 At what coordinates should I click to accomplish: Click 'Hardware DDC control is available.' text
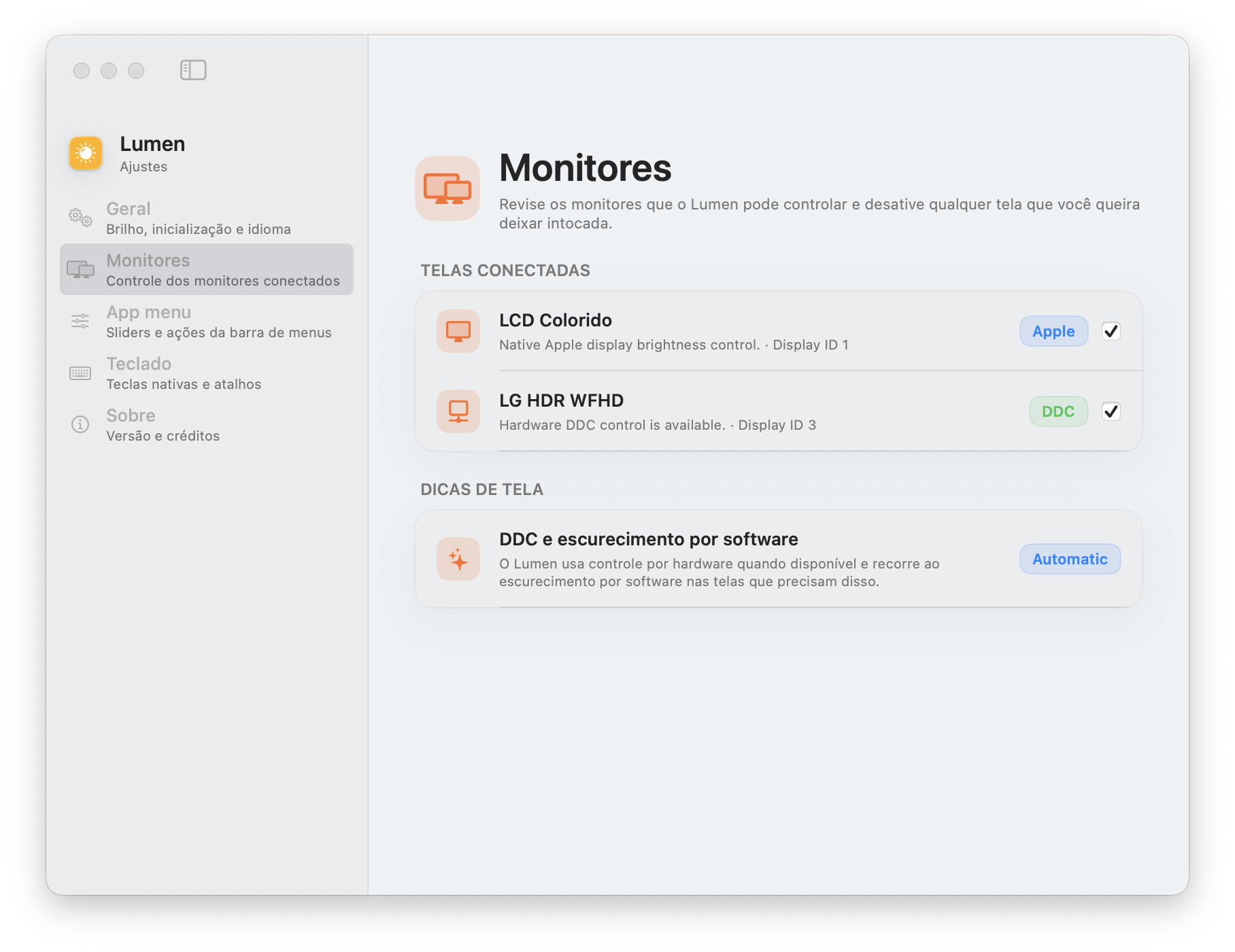(x=612, y=425)
